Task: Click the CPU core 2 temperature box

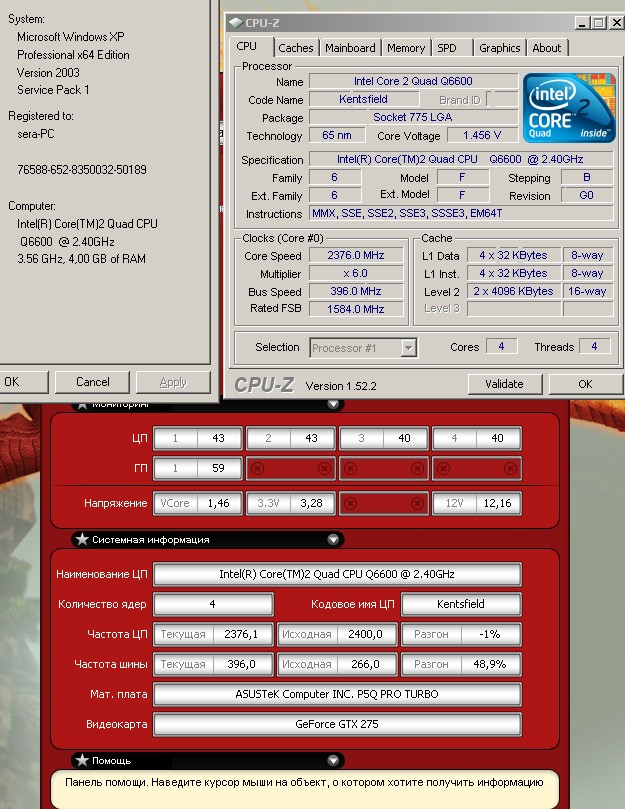Action: [x=291, y=438]
